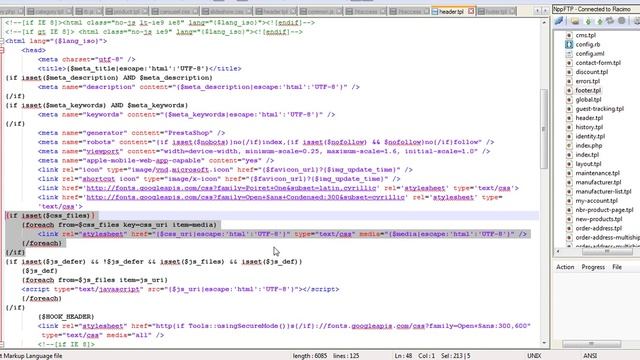Select contact-form.tpl in the FTP tree
The width and height of the screenshot is (640, 360).
[x=598, y=63]
